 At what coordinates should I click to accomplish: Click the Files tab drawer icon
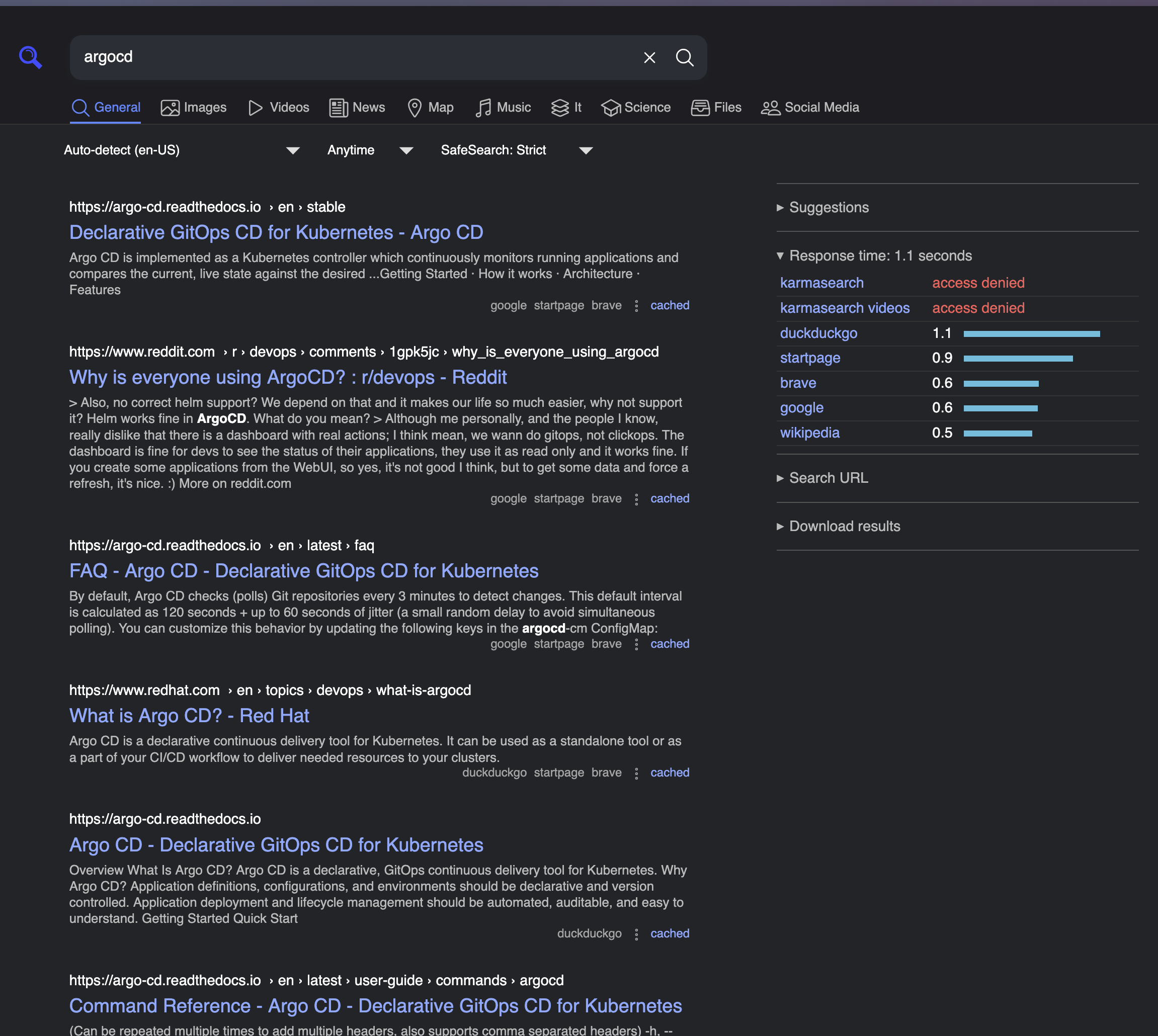(x=700, y=108)
